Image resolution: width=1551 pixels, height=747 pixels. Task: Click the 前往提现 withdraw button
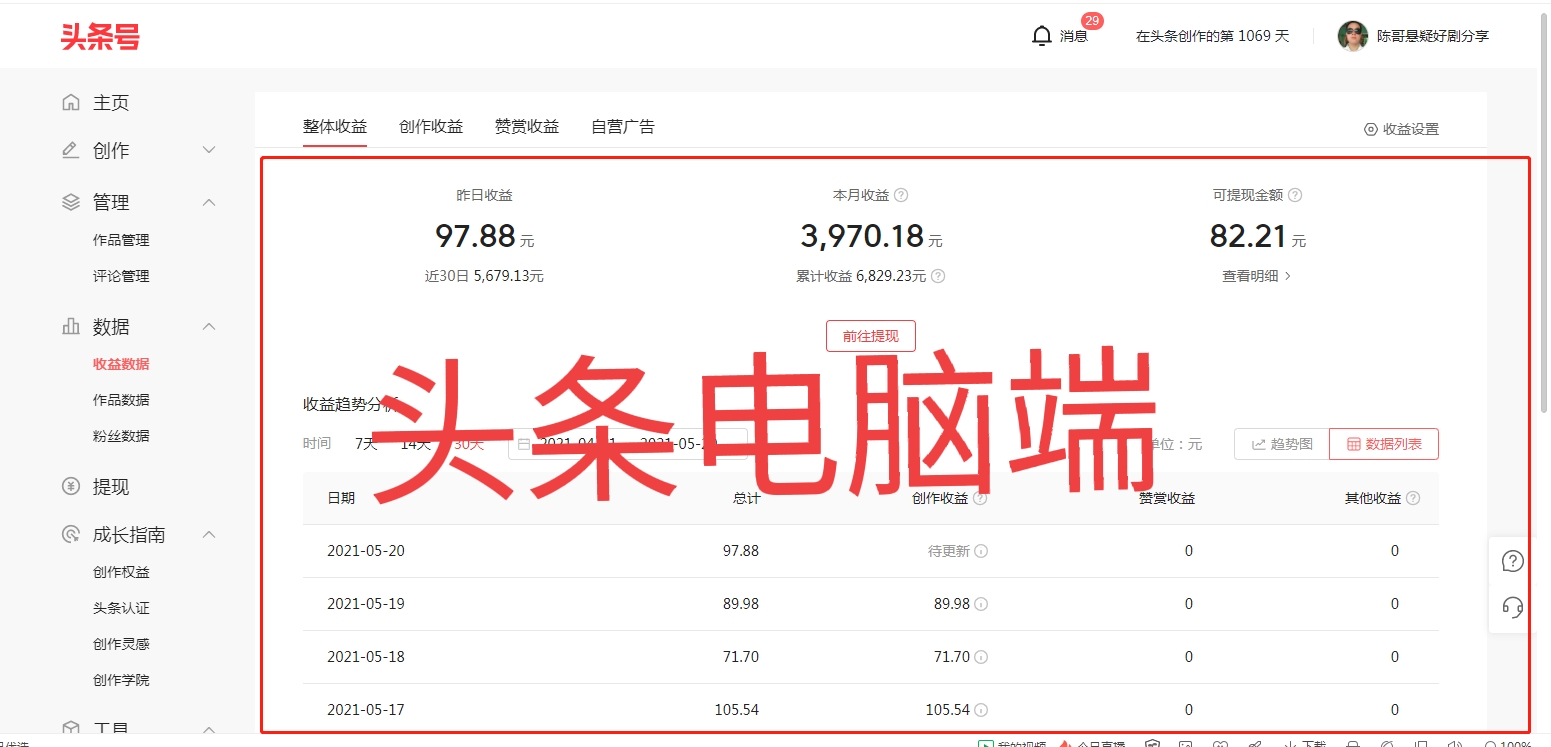pos(871,335)
